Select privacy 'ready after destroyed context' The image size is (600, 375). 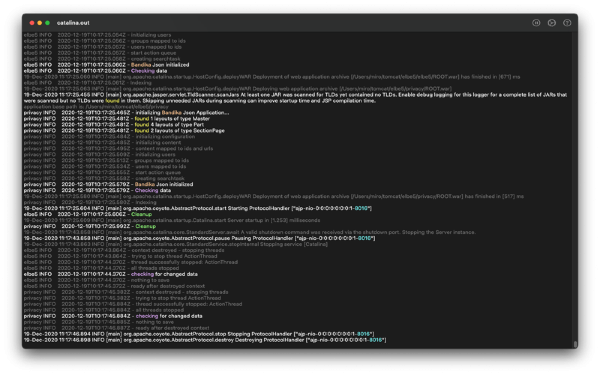117,328
